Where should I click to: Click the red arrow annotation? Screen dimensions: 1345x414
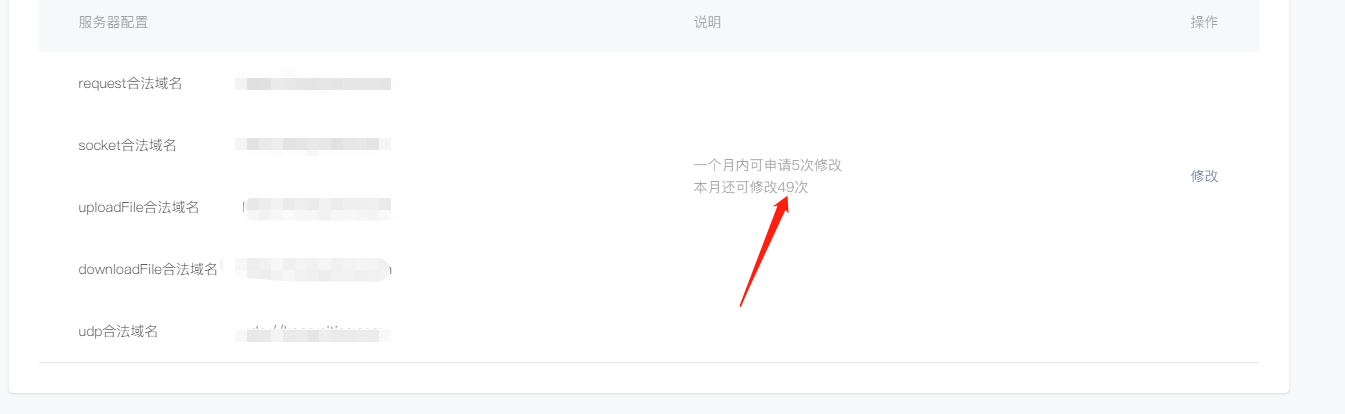(765, 251)
